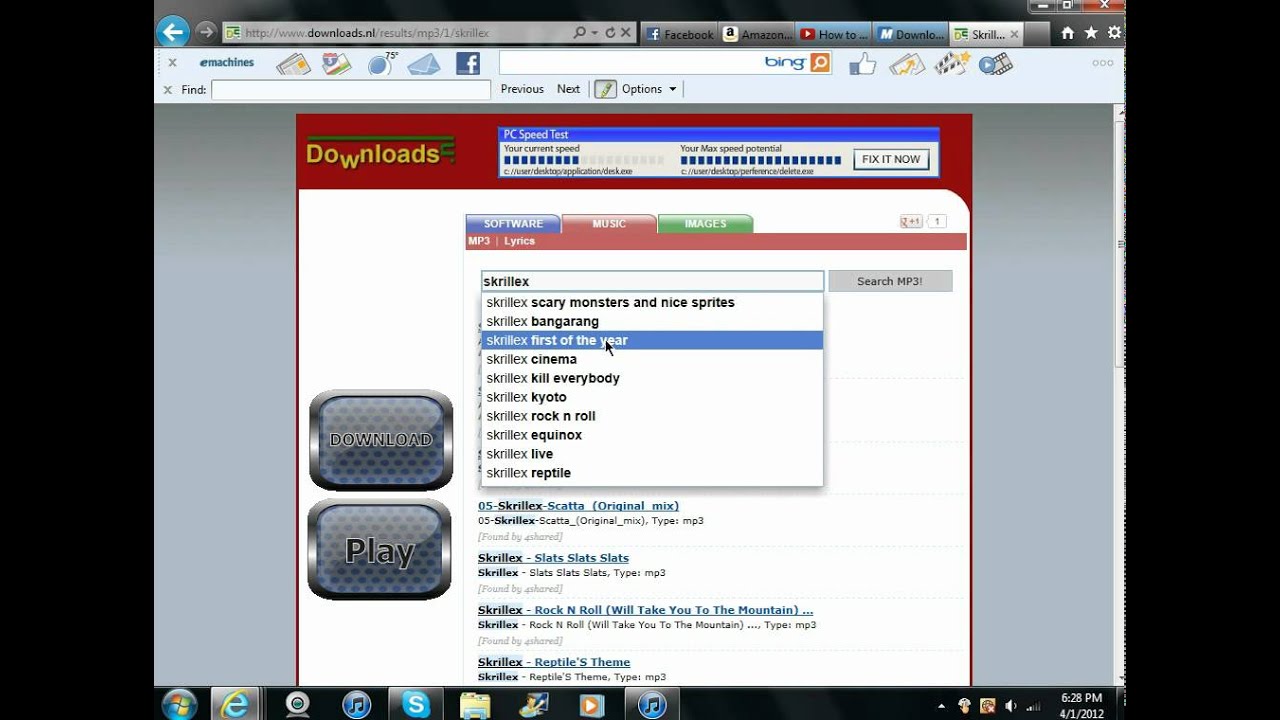Open the video reel toolbar icon
The width and height of the screenshot is (1280, 720).
coord(995,64)
